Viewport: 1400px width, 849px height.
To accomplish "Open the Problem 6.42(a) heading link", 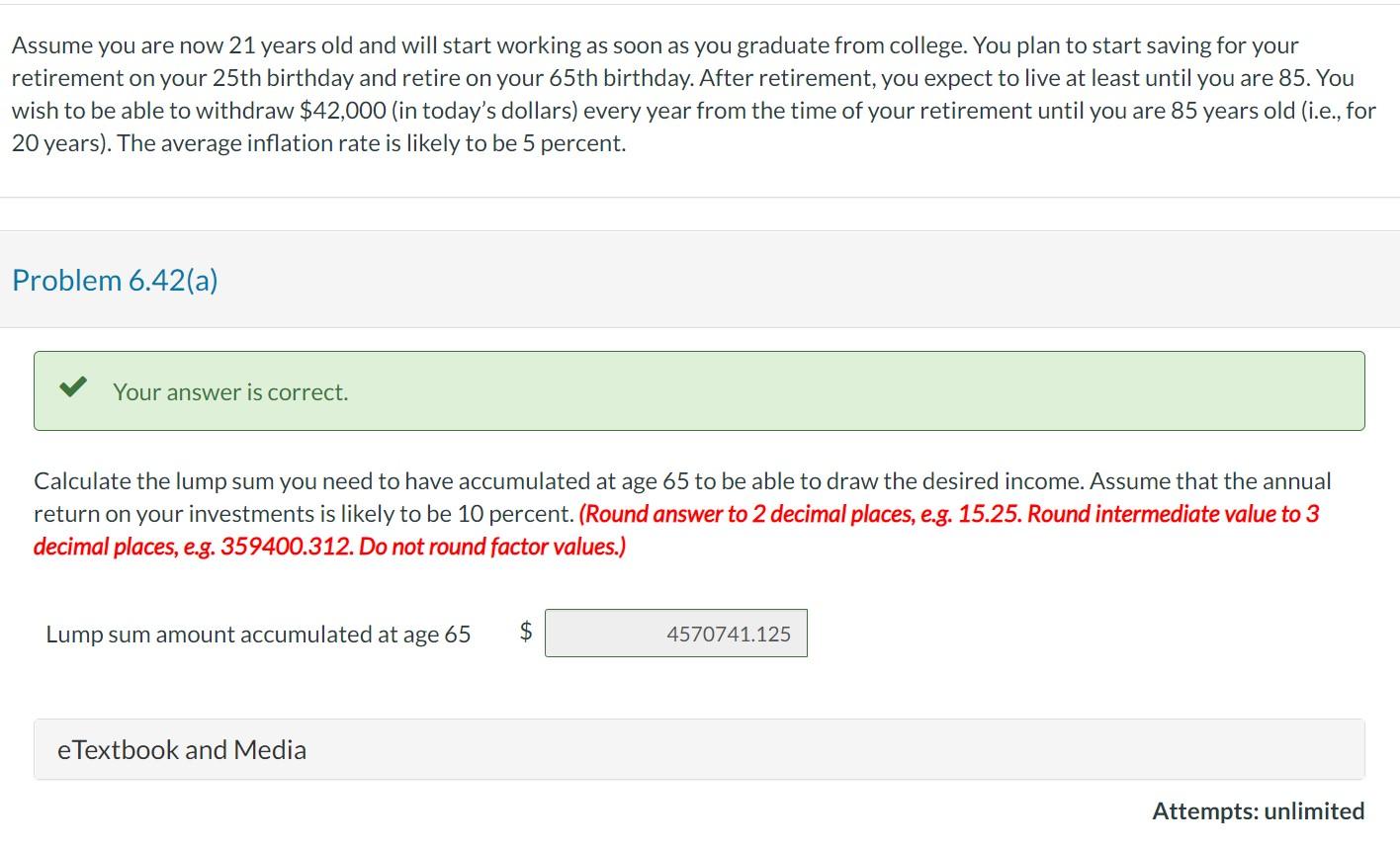I will [113, 280].
